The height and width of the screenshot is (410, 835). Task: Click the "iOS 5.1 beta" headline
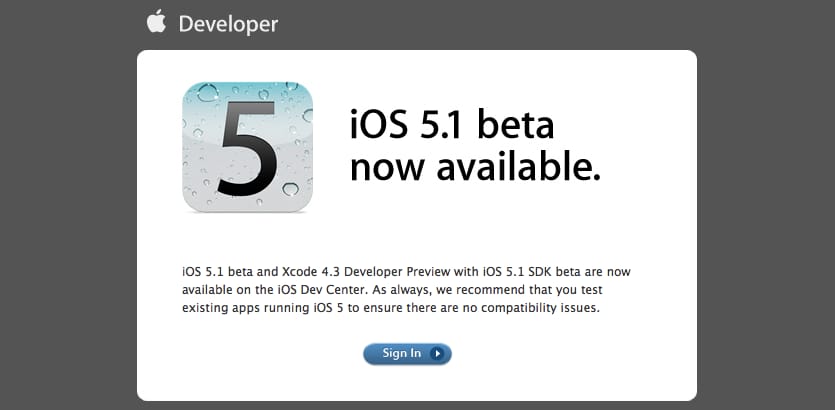pos(452,124)
